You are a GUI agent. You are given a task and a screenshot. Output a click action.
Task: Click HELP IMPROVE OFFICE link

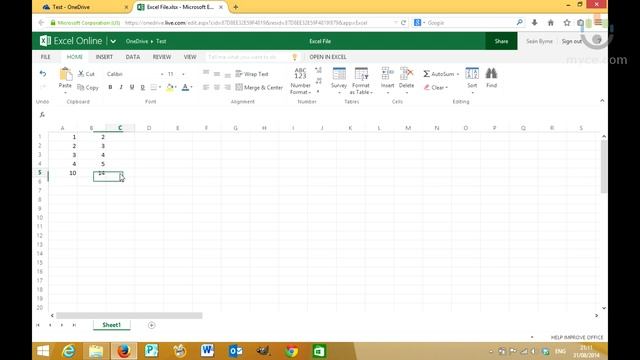pos(577,337)
